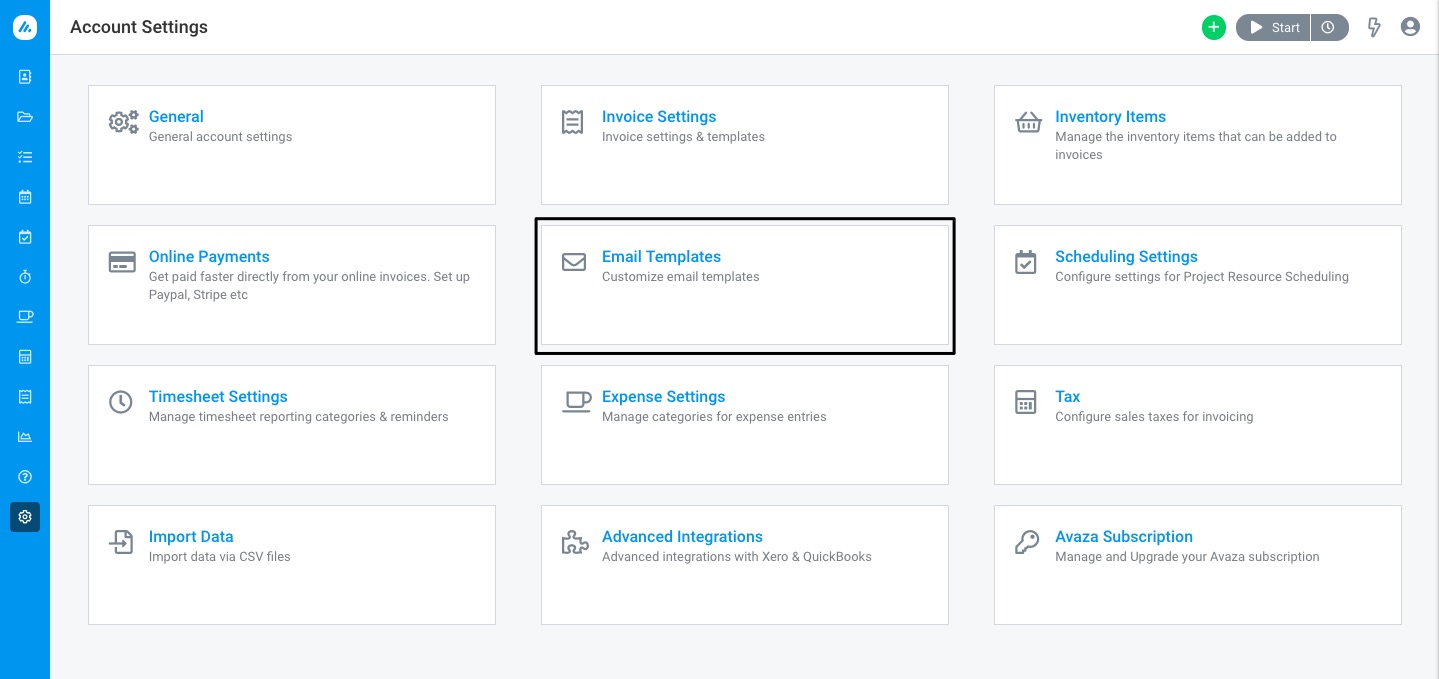This screenshot has height=679, width=1439.
Task: Open the Email Templates link
Action: coord(661,257)
